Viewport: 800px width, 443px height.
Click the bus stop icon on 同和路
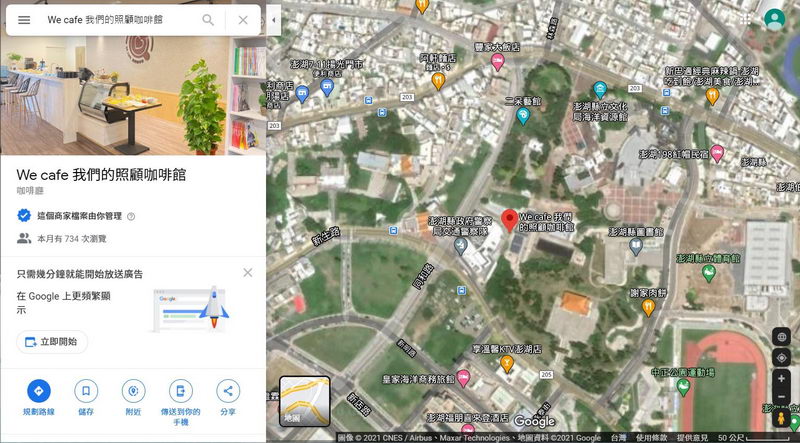click(462, 290)
